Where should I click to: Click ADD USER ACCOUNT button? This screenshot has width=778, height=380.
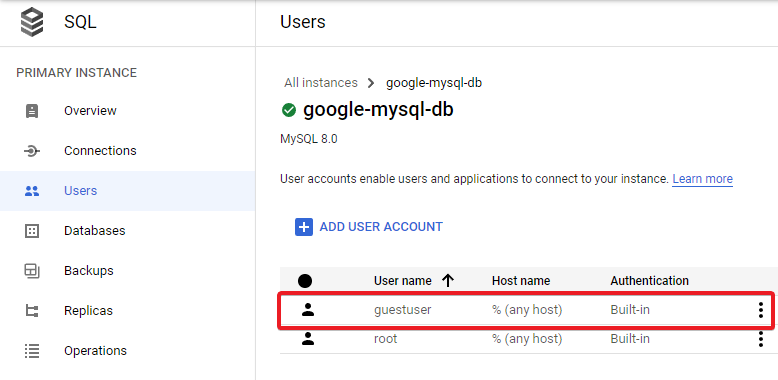click(x=369, y=227)
